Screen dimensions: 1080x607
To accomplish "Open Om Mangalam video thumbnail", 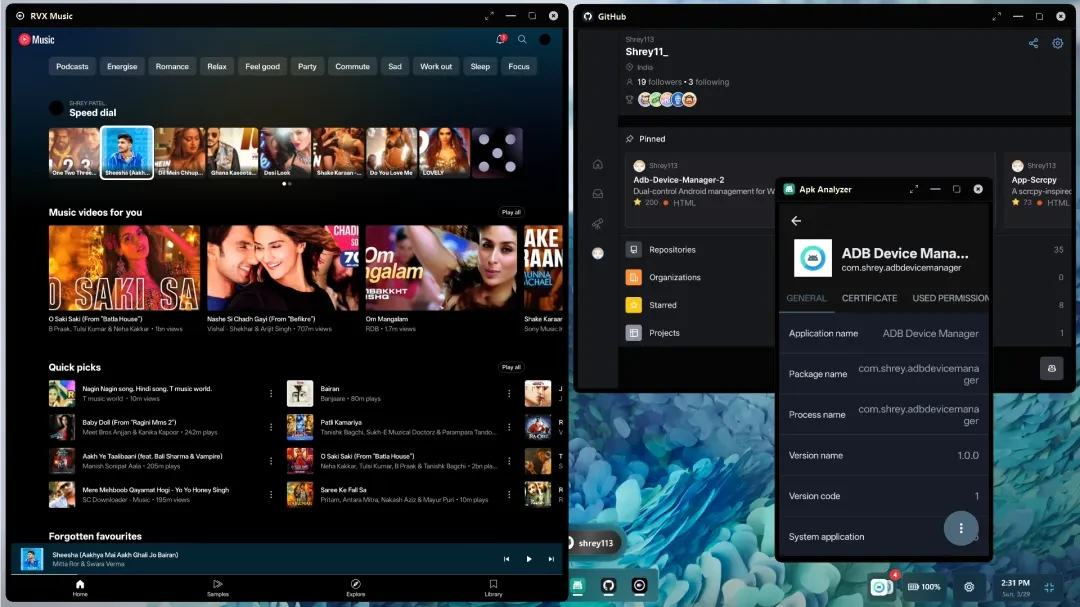I will click(x=441, y=268).
